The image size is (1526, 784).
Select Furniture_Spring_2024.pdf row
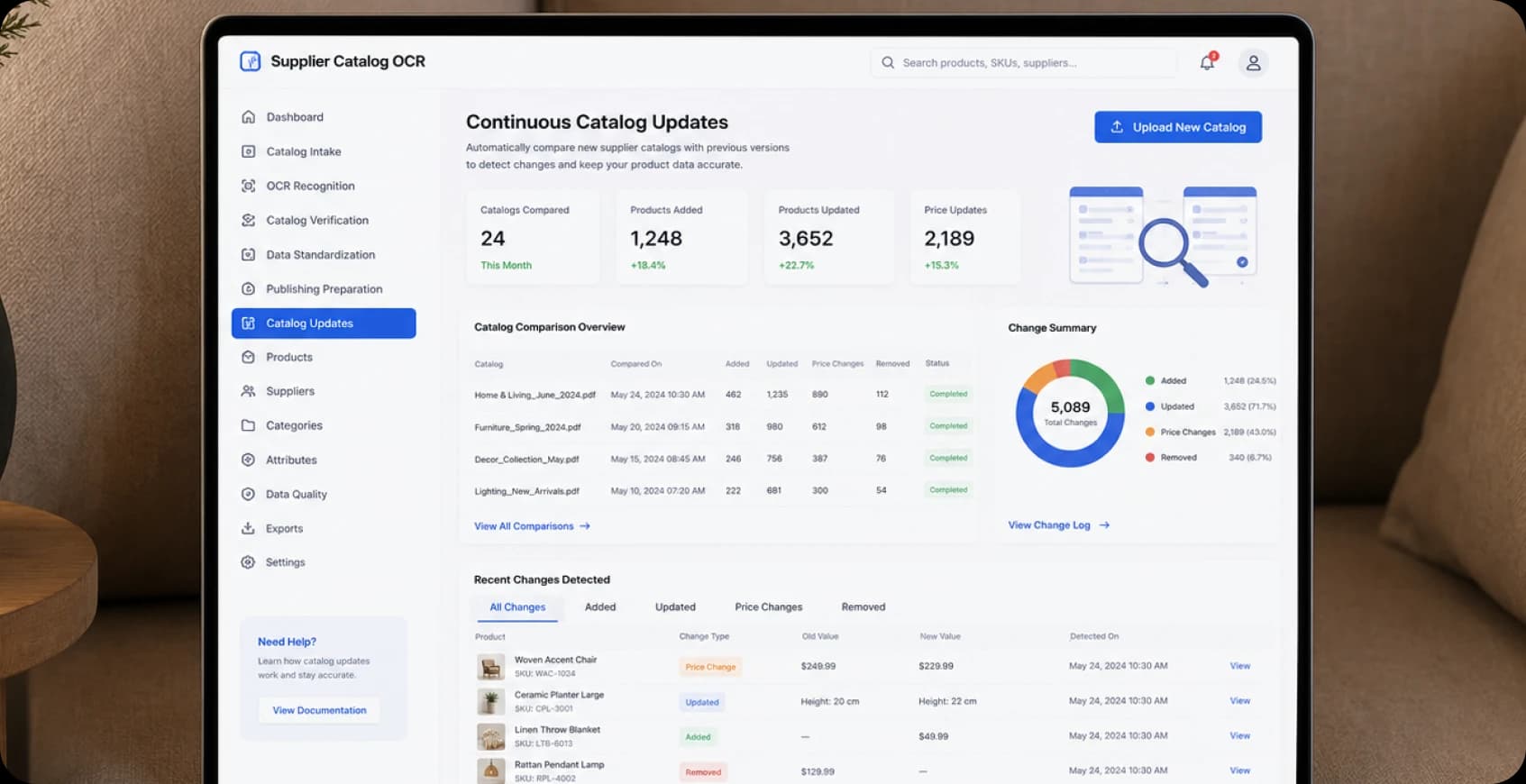[723, 427]
